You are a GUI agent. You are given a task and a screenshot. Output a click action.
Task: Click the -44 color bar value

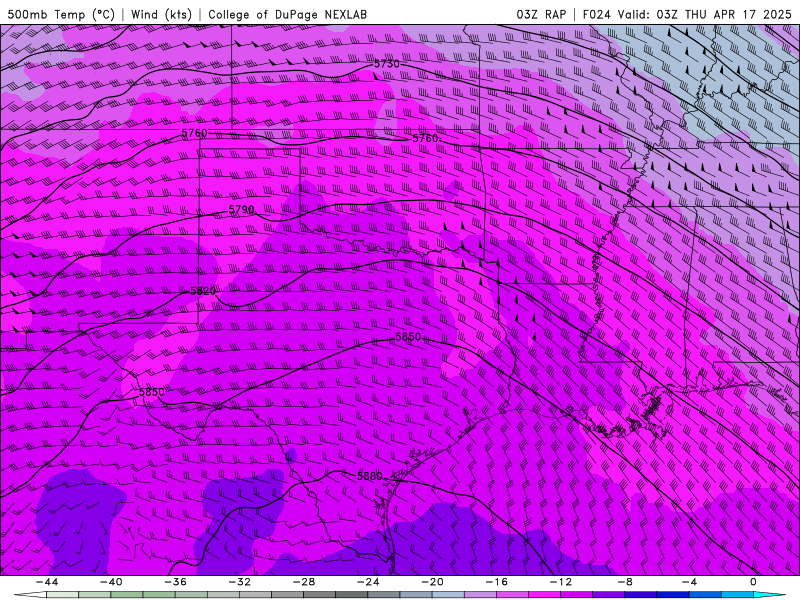tap(47, 582)
